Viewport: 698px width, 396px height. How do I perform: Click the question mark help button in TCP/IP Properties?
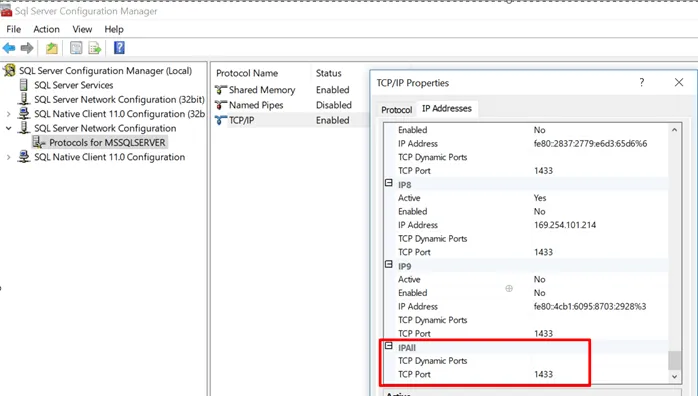pos(641,82)
